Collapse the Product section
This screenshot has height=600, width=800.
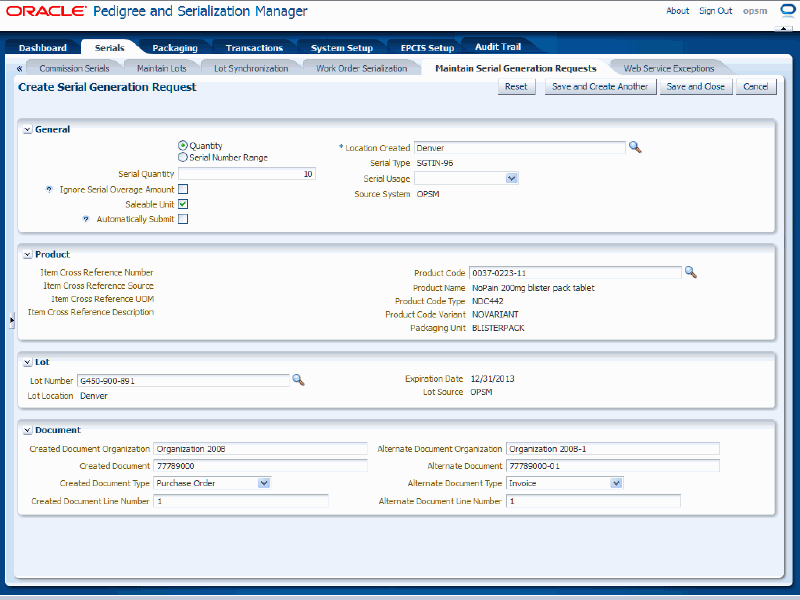[28, 255]
